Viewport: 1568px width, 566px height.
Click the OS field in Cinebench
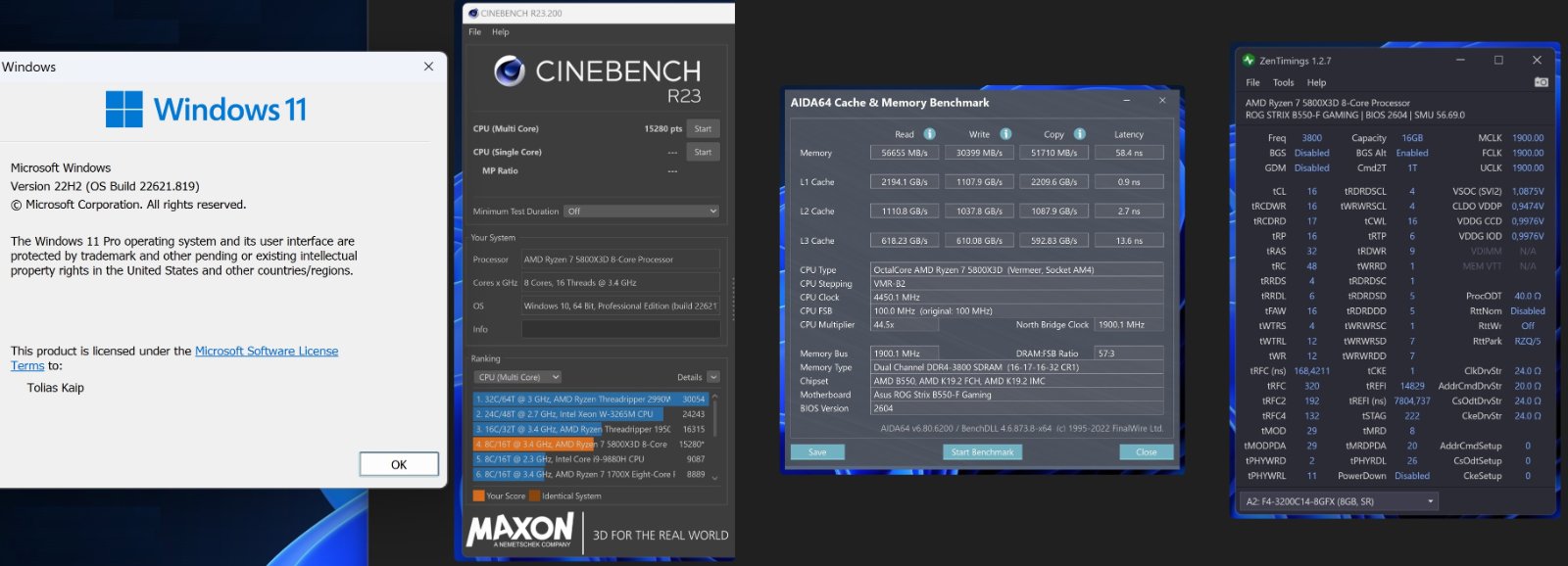pos(620,307)
